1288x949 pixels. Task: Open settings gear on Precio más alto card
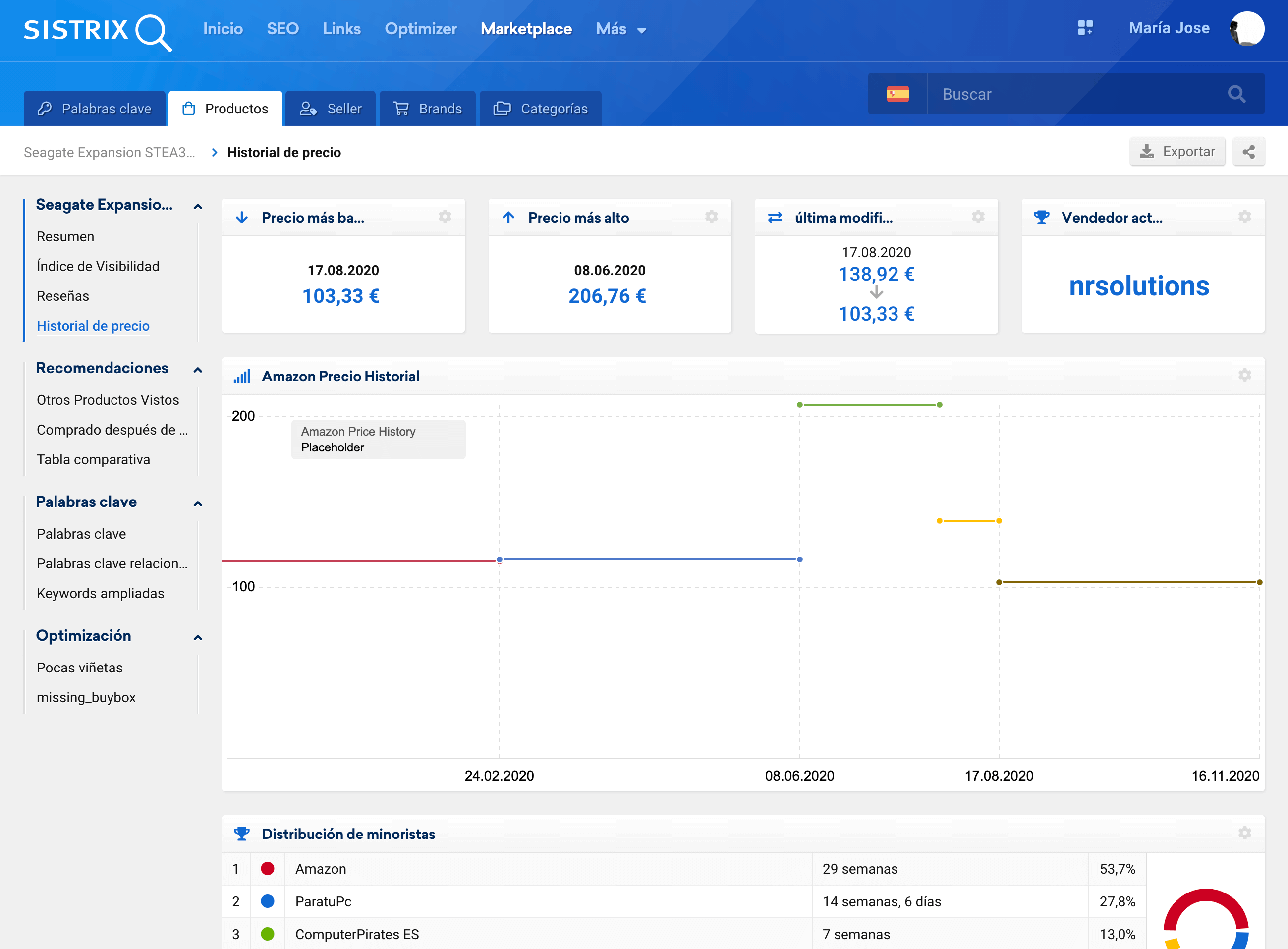click(711, 217)
